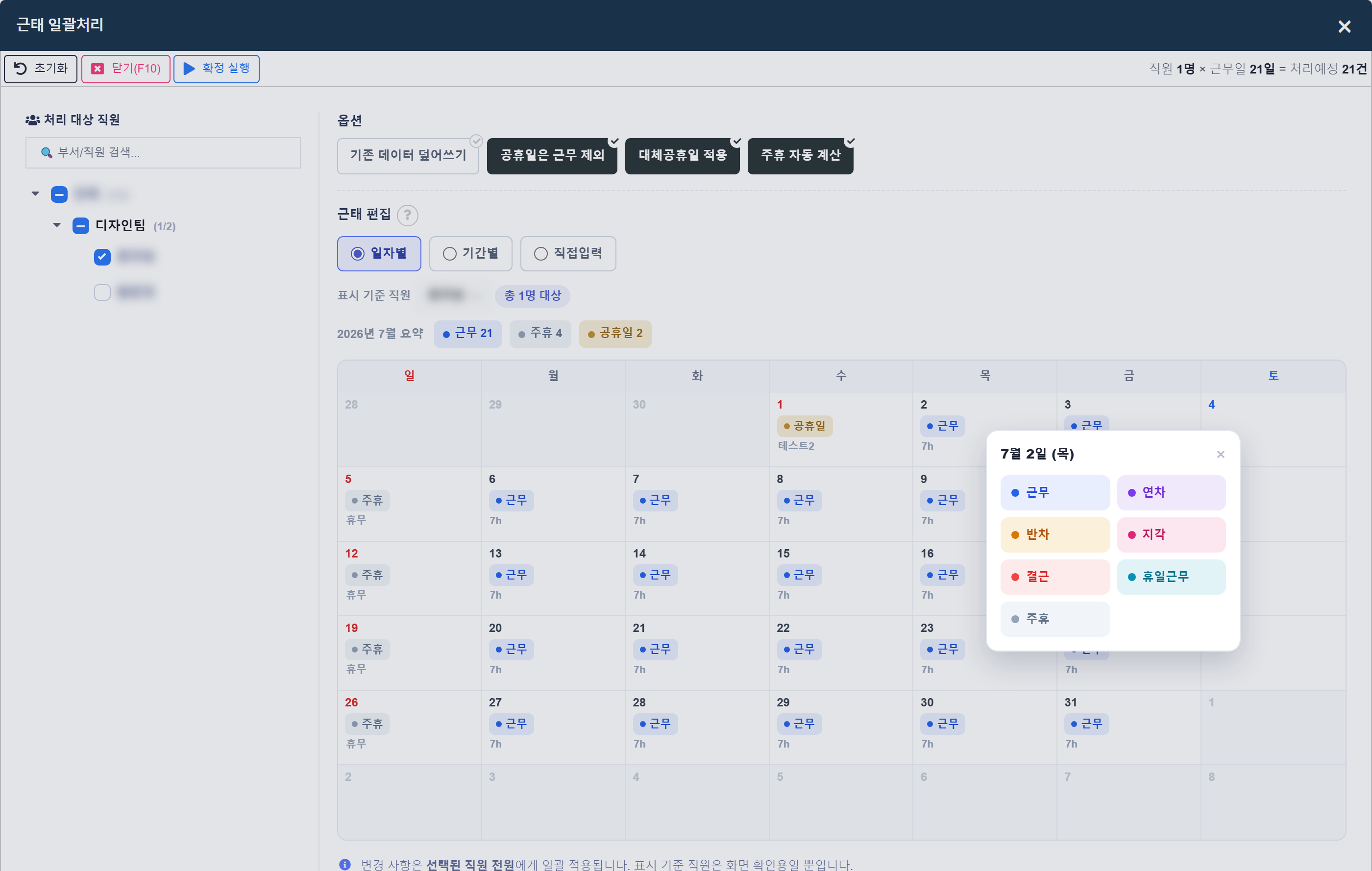The width and height of the screenshot is (1372, 871).
Task: Click the 근무 tag on July 2
Action: point(942,426)
